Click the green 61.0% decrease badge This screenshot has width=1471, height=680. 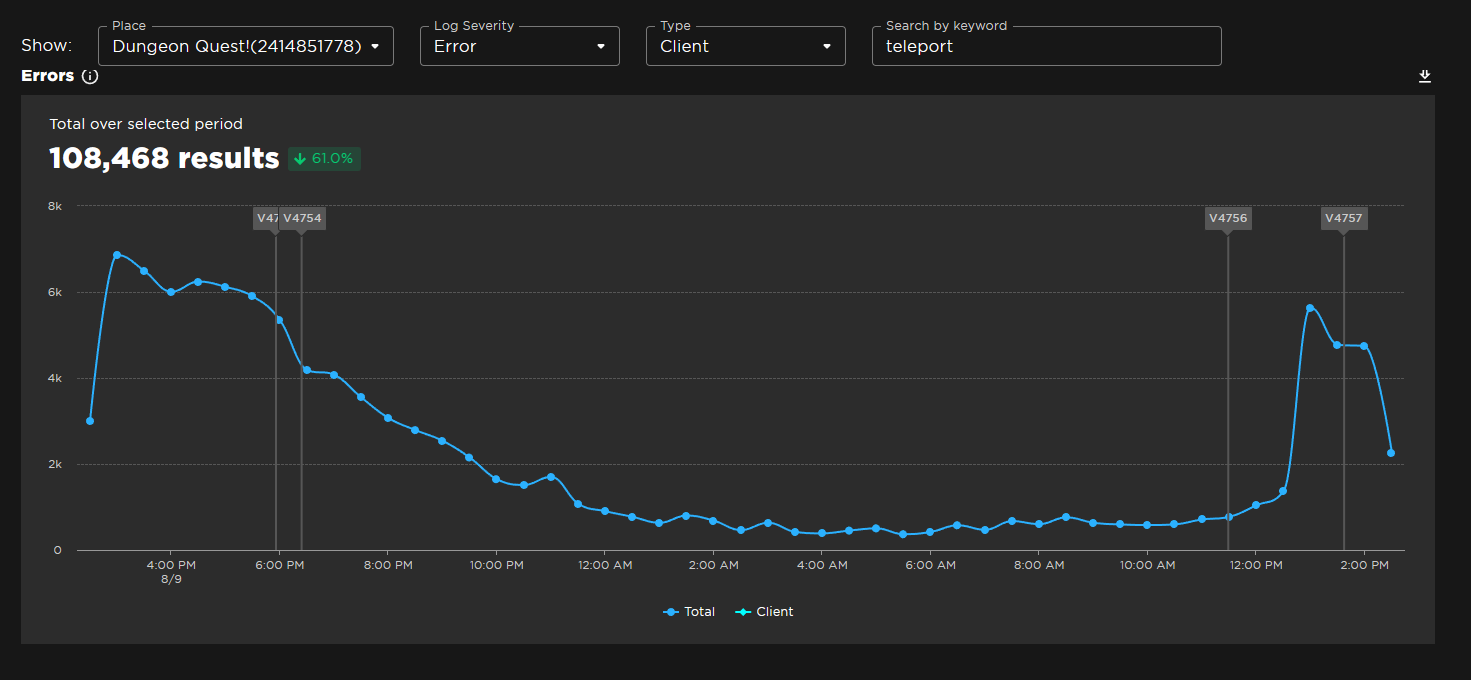[324, 158]
